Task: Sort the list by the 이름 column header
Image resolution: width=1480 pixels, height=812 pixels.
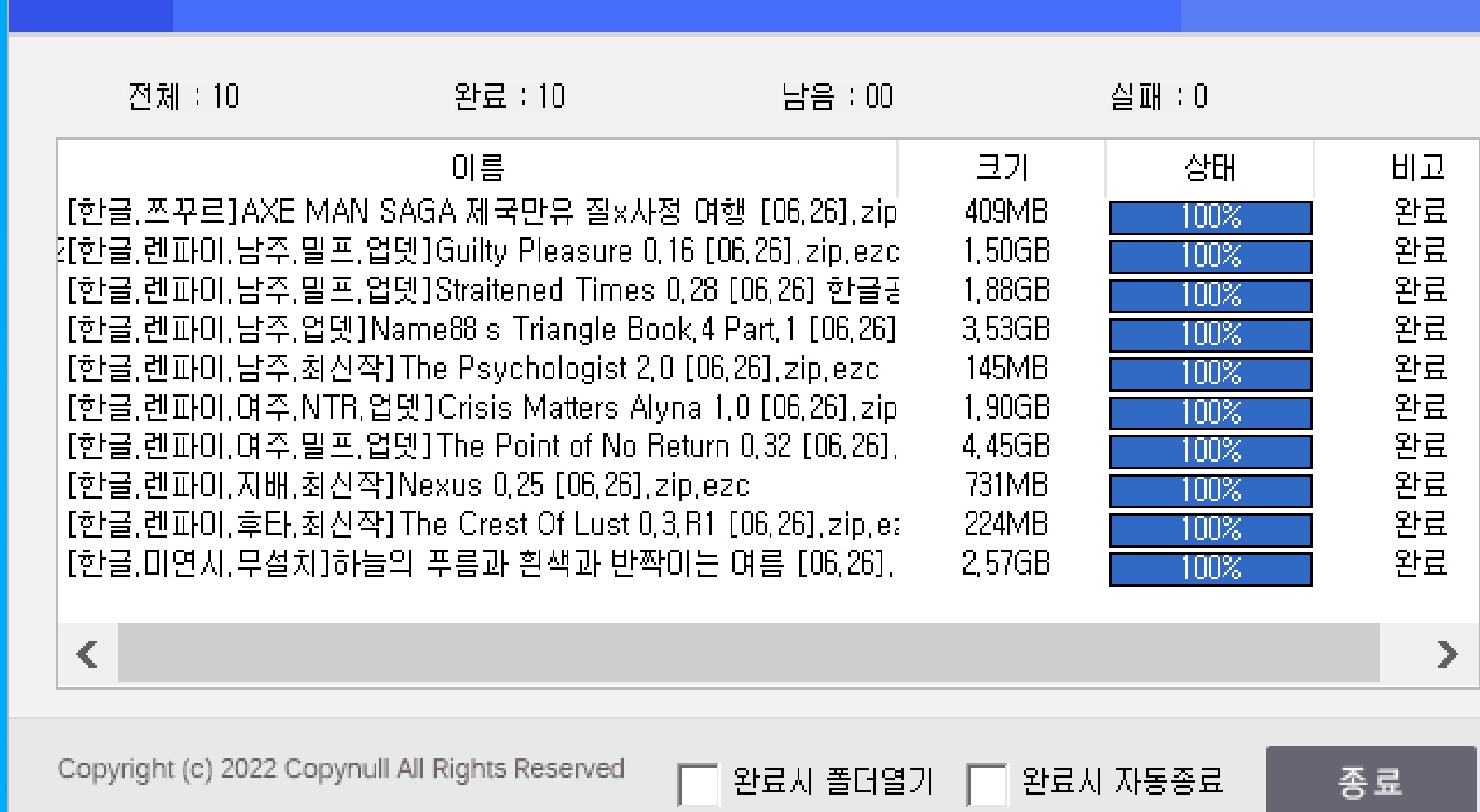Action: 478,168
